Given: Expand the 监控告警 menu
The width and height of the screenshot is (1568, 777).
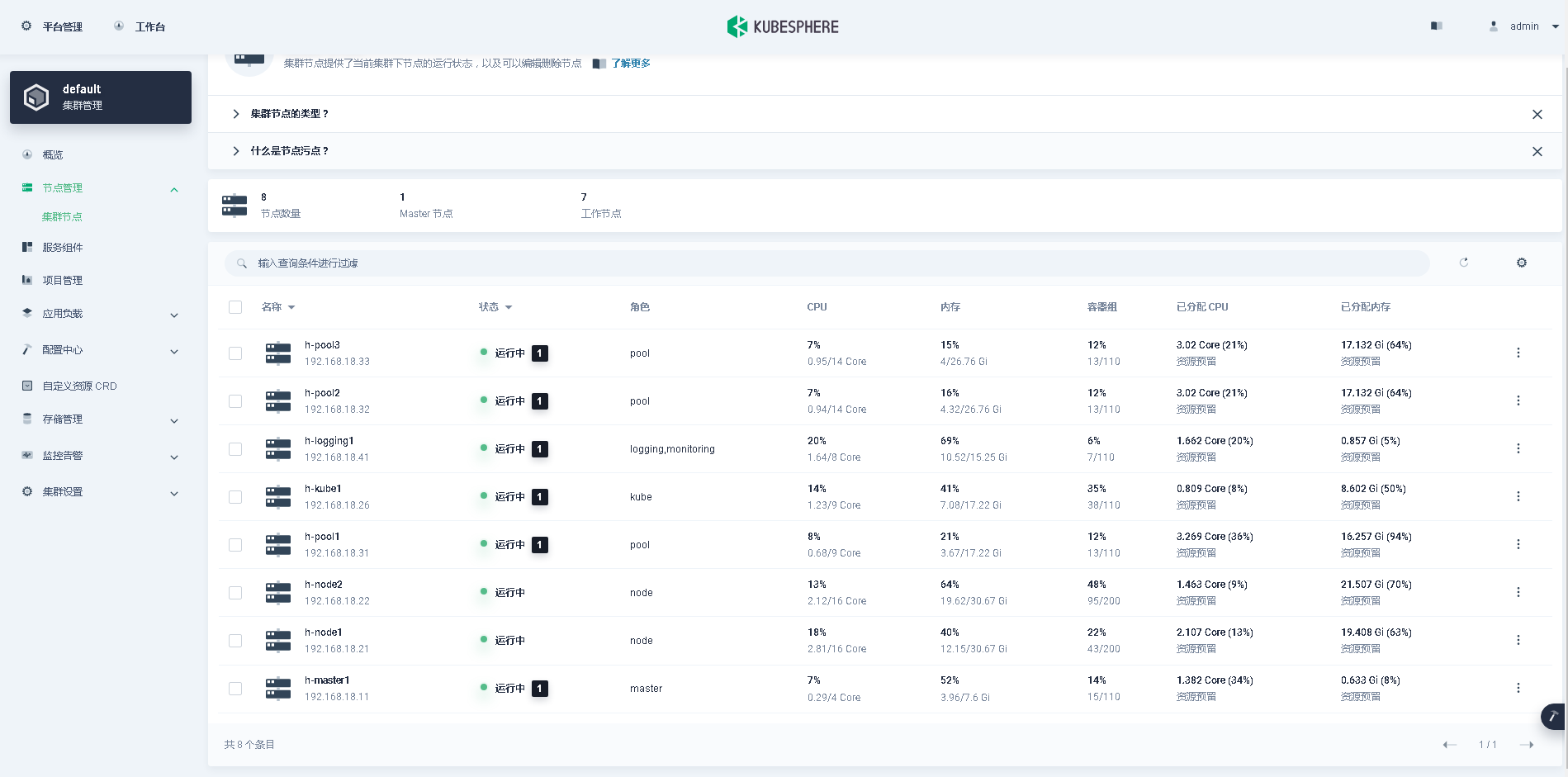Looking at the screenshot, I should pyautogui.click(x=174, y=457).
